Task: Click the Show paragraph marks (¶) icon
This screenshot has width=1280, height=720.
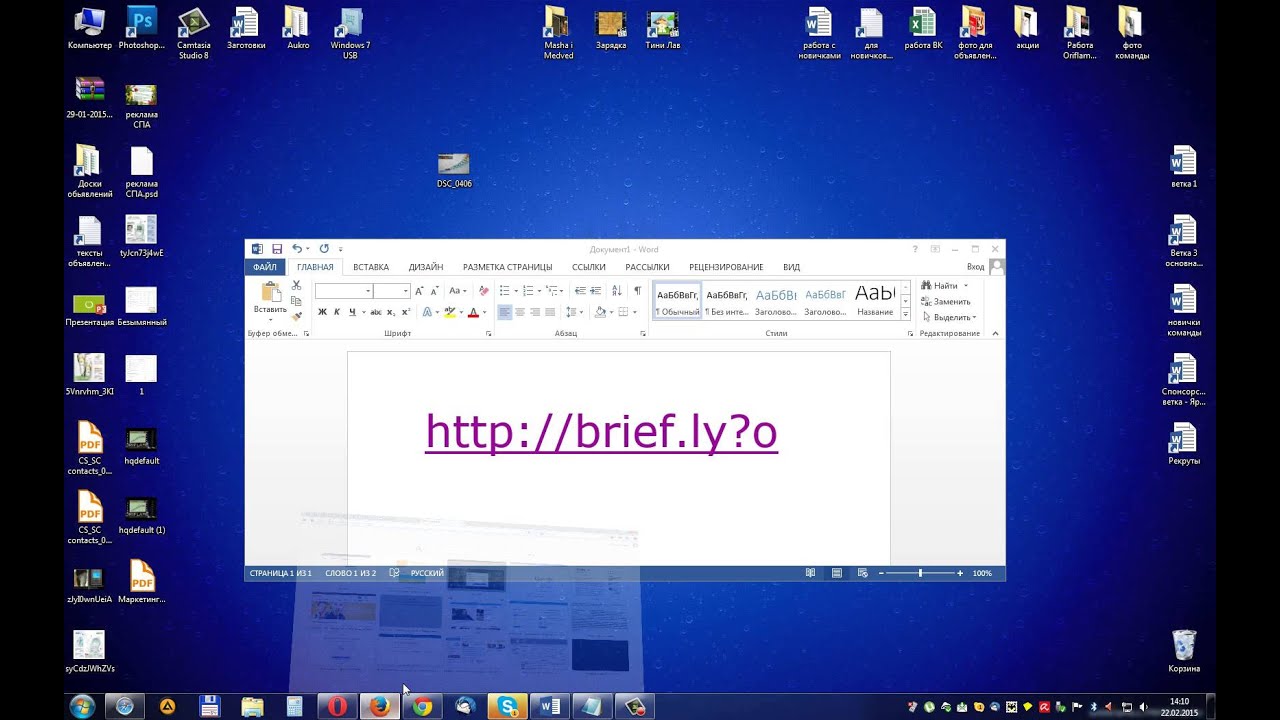Action: coord(637,291)
